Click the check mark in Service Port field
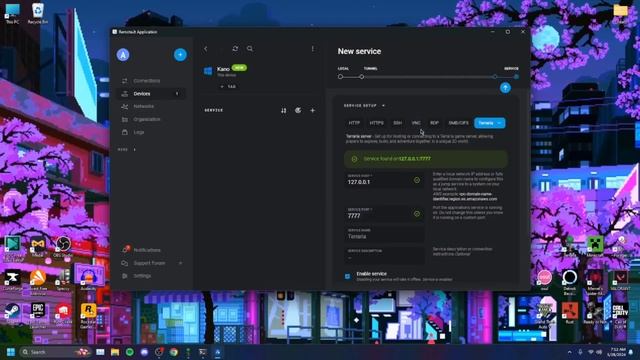 point(417,213)
